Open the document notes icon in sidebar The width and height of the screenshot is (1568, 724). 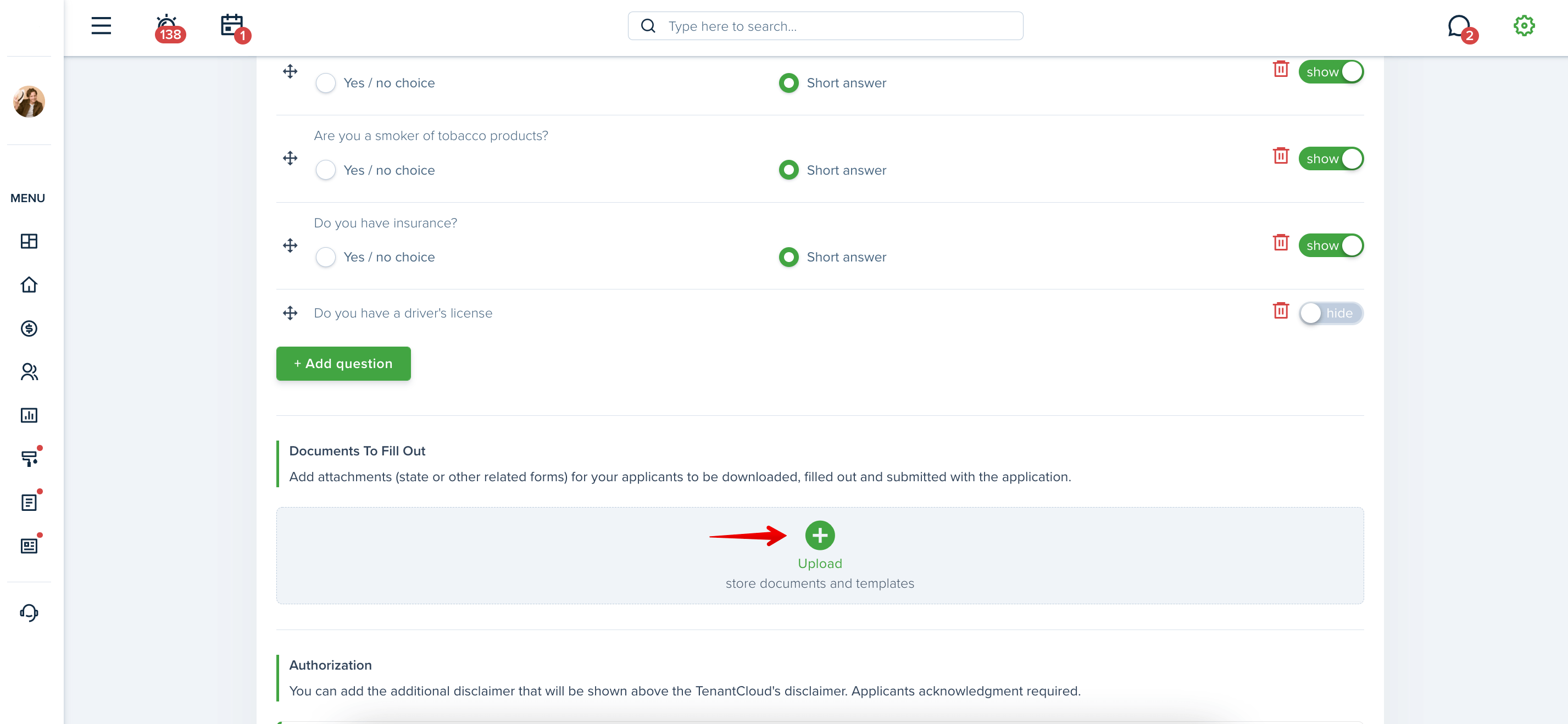pos(30,501)
